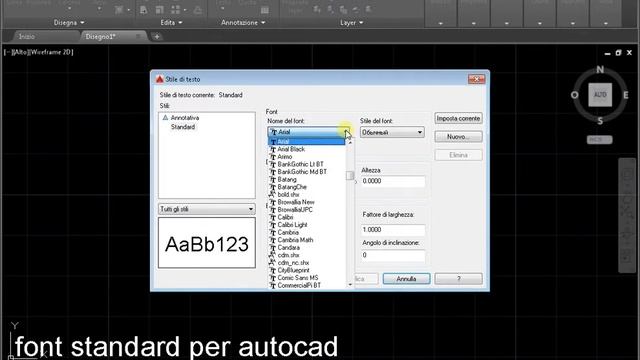This screenshot has width=640, height=360.
Task: Select Browallia New font
Action: (x=296, y=202)
